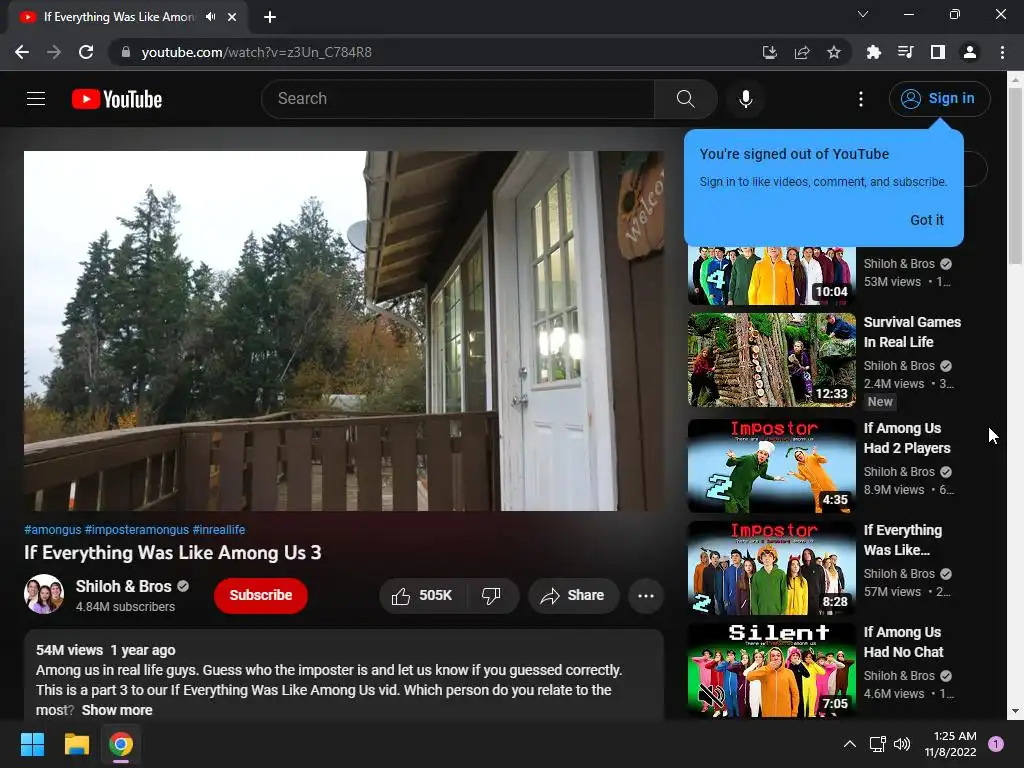Toggle Chrome side panel
The height and width of the screenshot is (768, 1024).
pos(938,52)
